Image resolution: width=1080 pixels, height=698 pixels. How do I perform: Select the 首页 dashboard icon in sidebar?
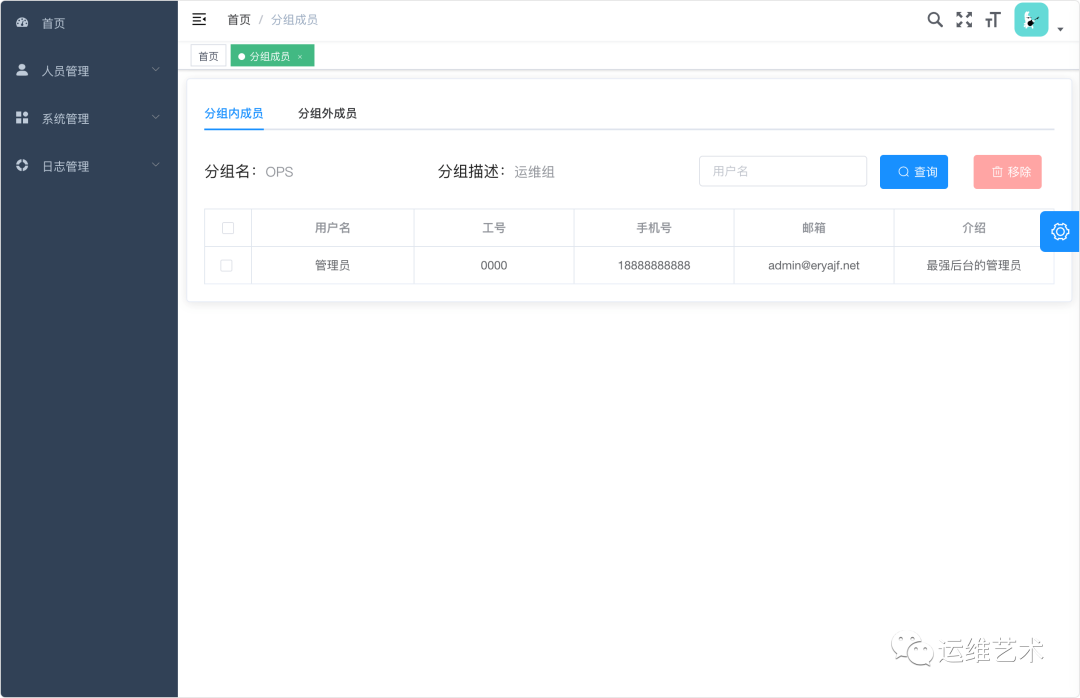22,23
